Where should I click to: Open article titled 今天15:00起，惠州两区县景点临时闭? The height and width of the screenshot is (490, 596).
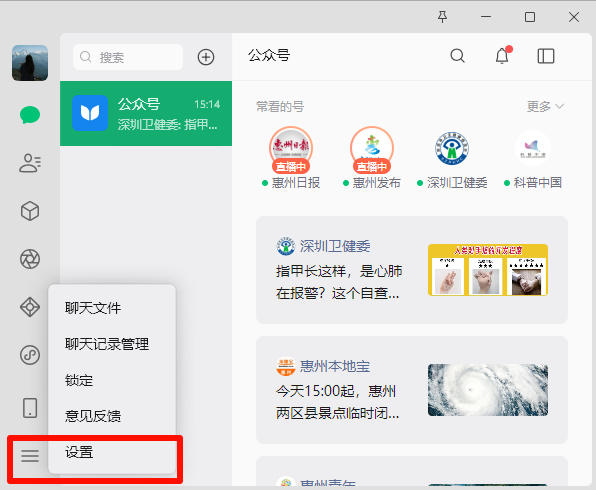338,402
